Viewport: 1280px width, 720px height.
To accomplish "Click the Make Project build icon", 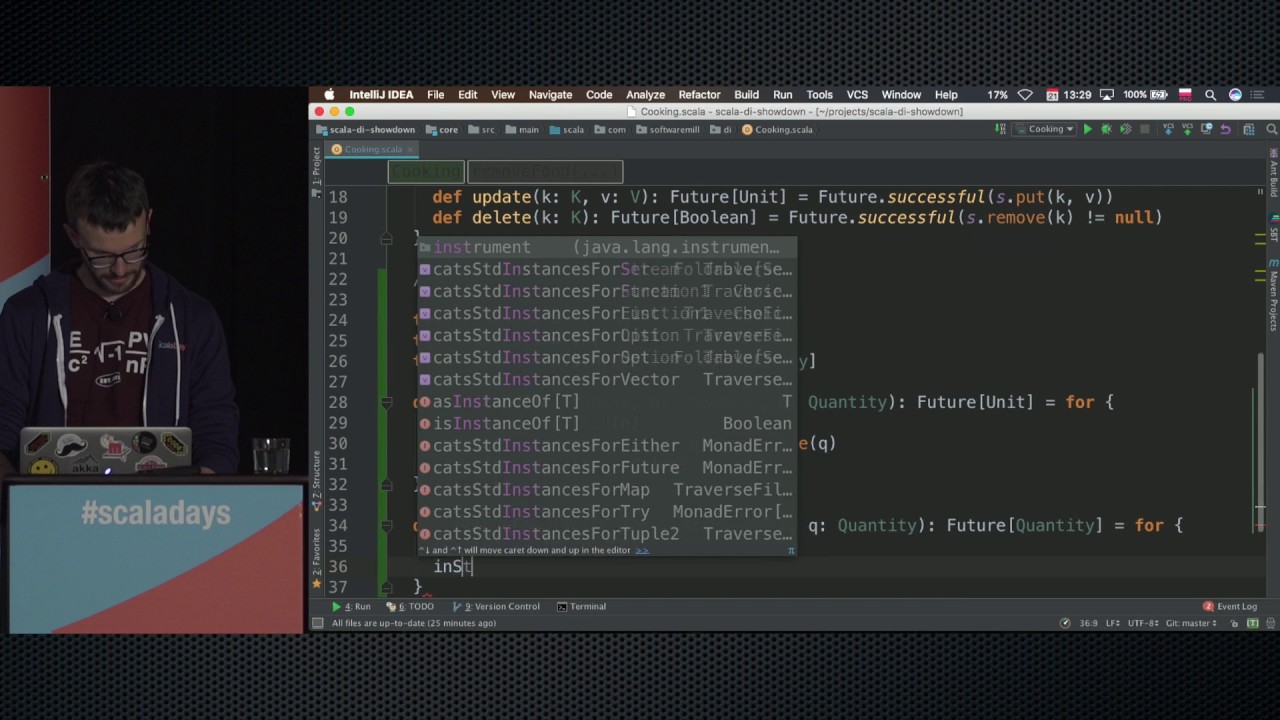I will 1000,129.
